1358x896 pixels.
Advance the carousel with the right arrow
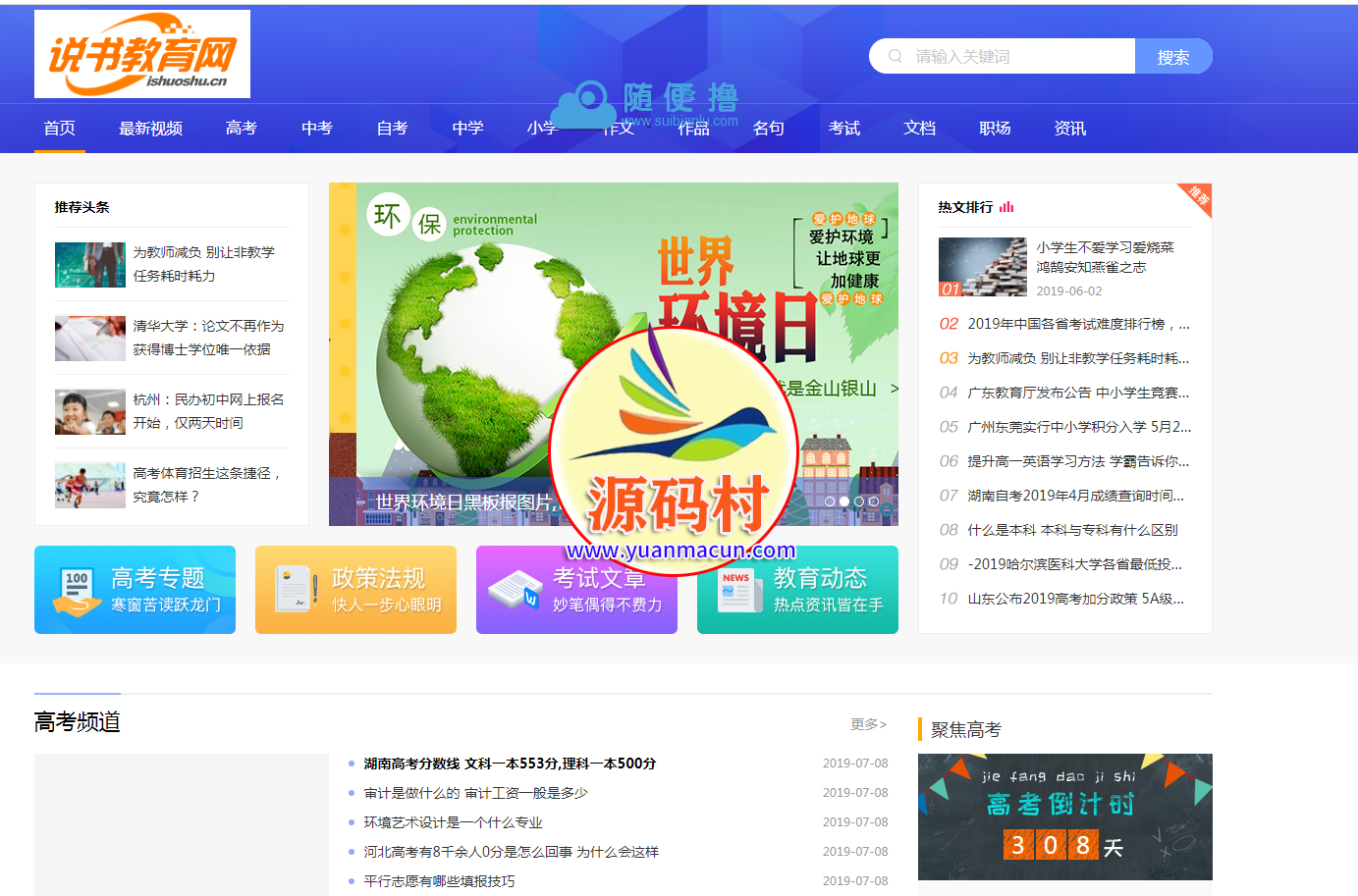(x=894, y=389)
